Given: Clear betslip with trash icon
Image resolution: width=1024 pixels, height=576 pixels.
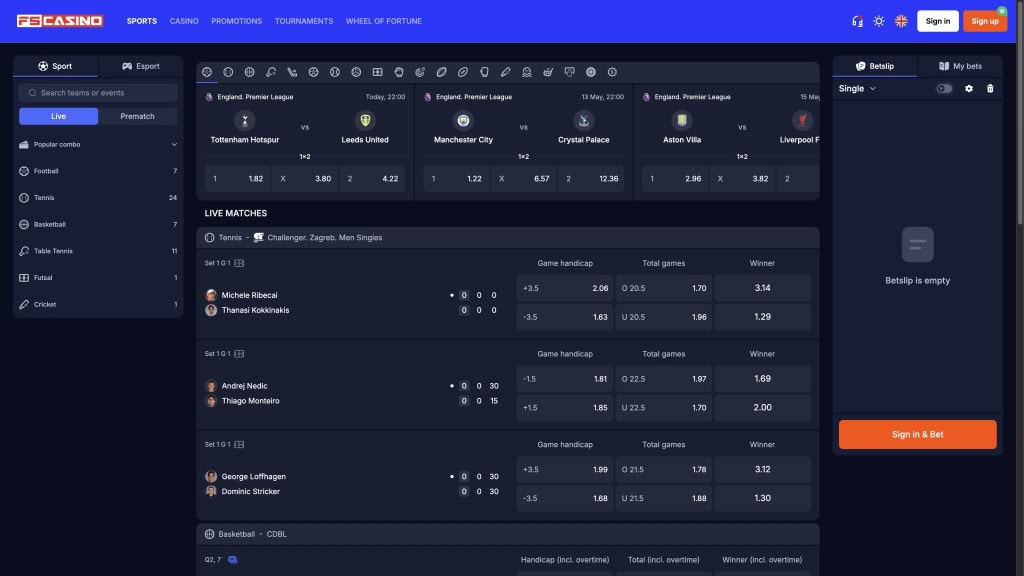Looking at the screenshot, I should point(990,88).
